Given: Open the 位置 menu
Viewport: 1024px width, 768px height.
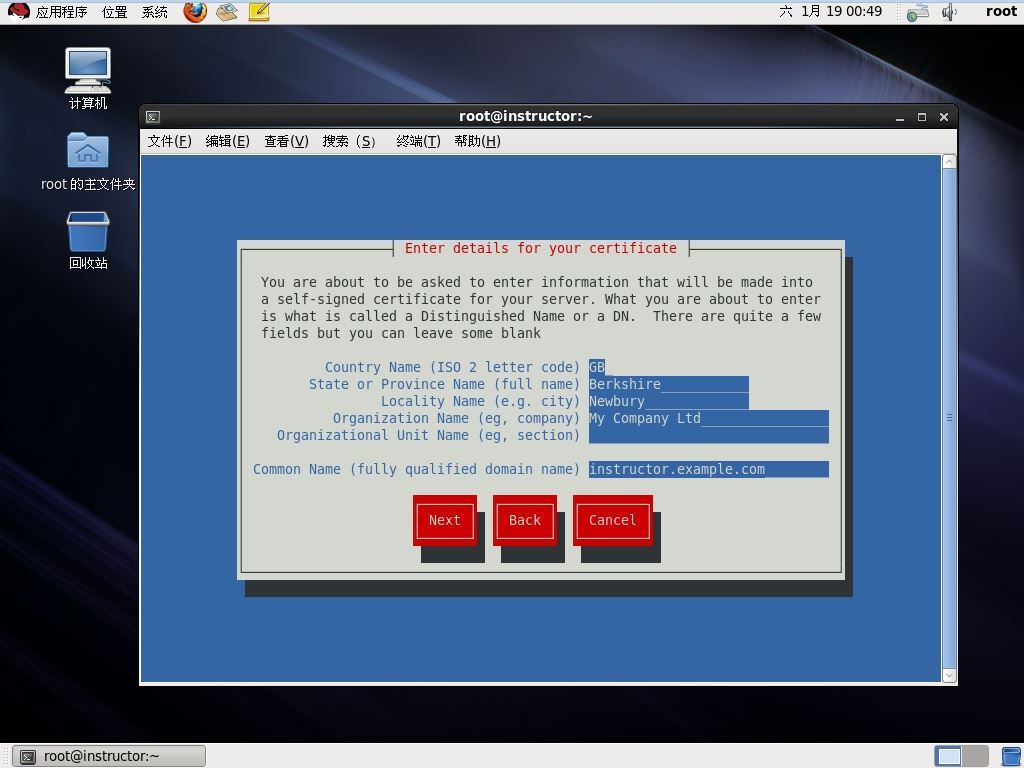Looking at the screenshot, I should coord(115,12).
